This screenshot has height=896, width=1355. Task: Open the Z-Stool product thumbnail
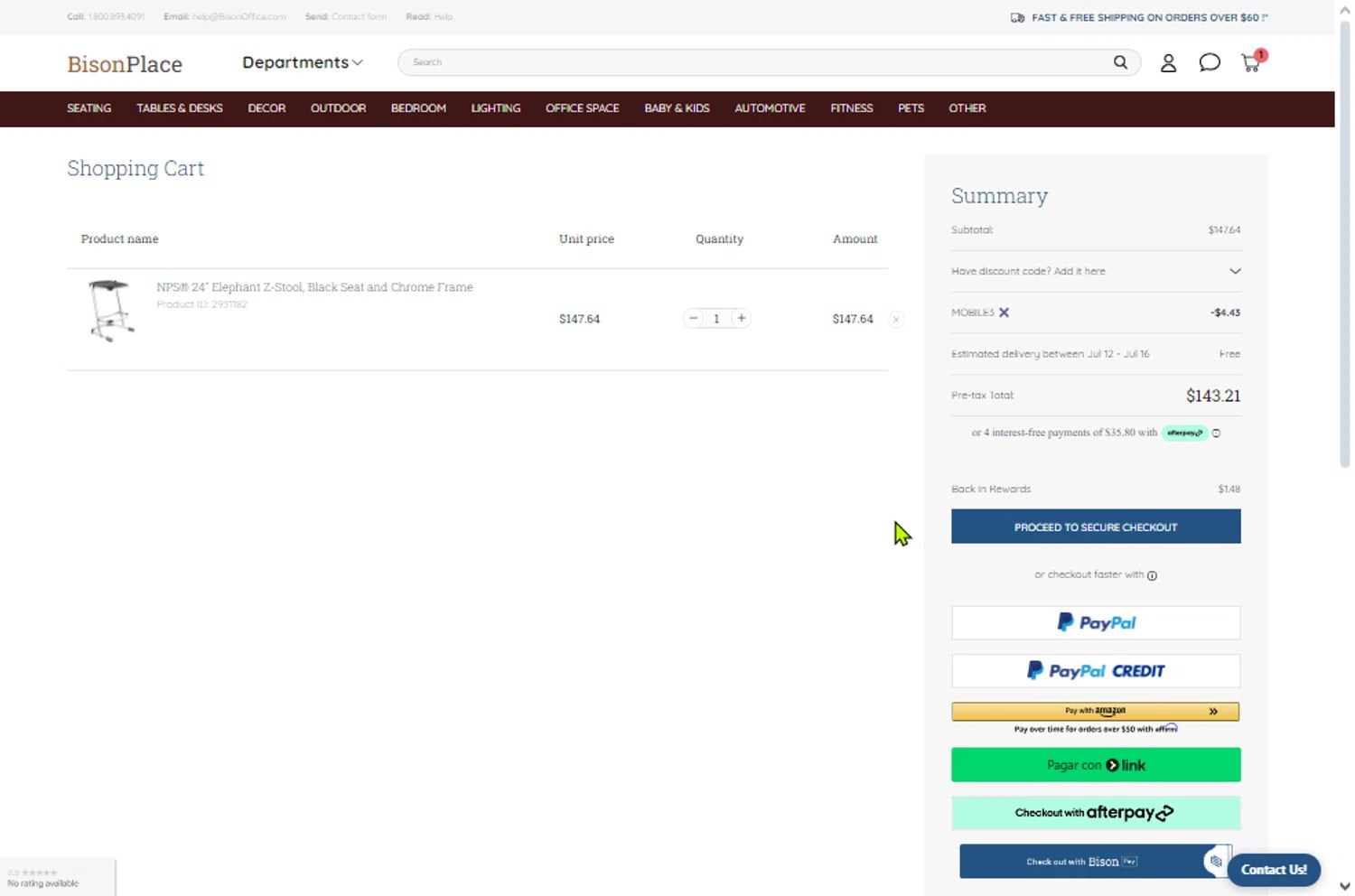[x=111, y=311]
